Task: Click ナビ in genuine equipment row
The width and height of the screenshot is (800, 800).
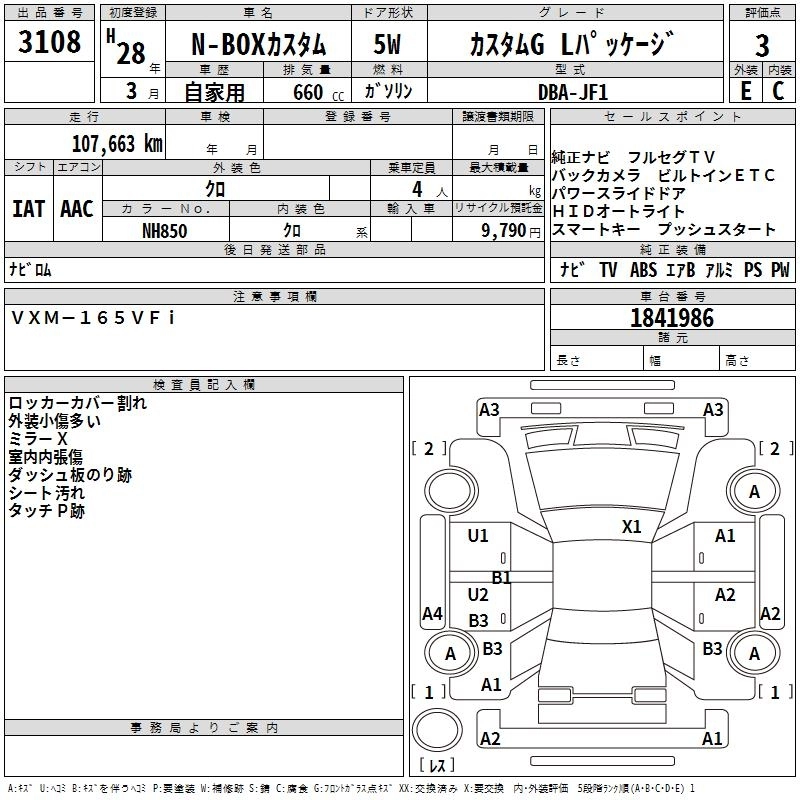Action: click(x=572, y=269)
